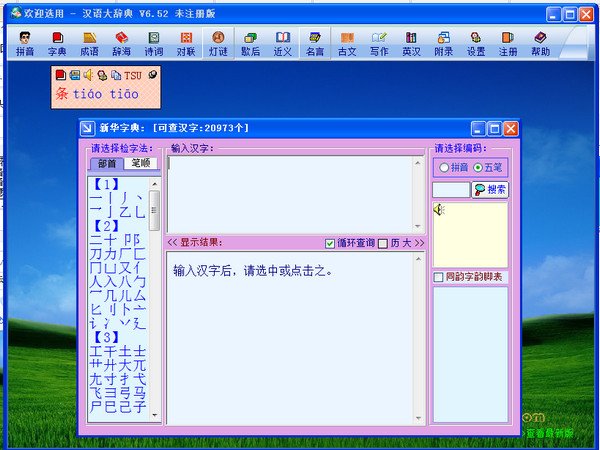The image size is (600, 450).
Task: Select radical 弓 in the list
Action: [125, 393]
